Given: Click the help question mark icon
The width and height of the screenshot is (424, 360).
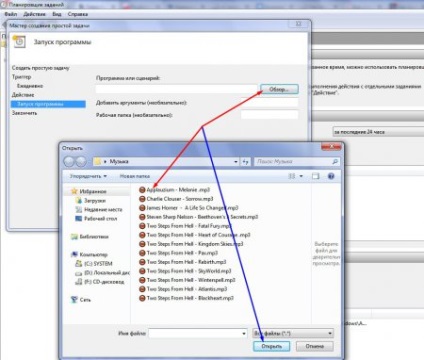Looking at the screenshot, I should 331,176.
